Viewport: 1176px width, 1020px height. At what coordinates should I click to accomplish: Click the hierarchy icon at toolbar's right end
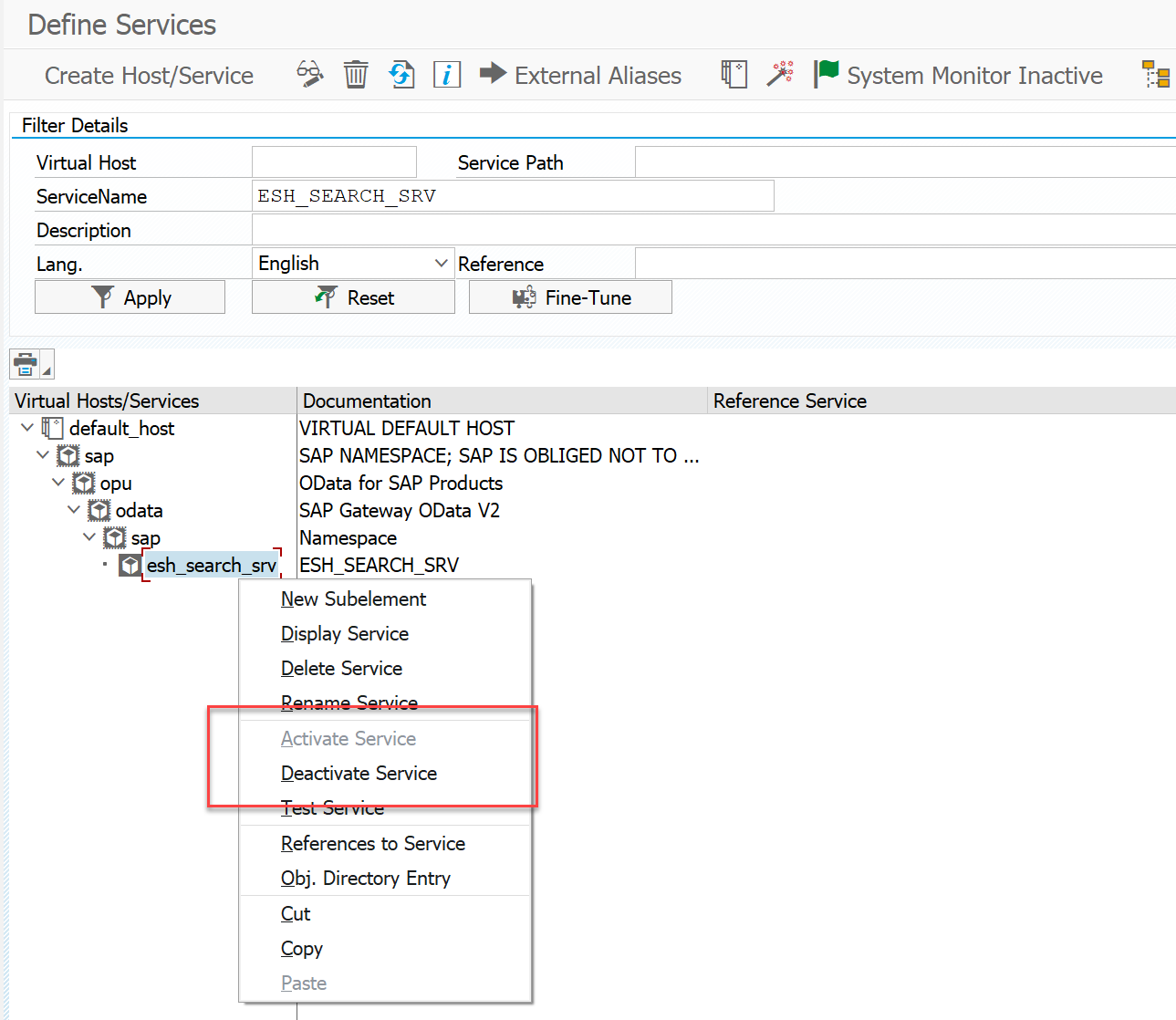[x=1156, y=74]
